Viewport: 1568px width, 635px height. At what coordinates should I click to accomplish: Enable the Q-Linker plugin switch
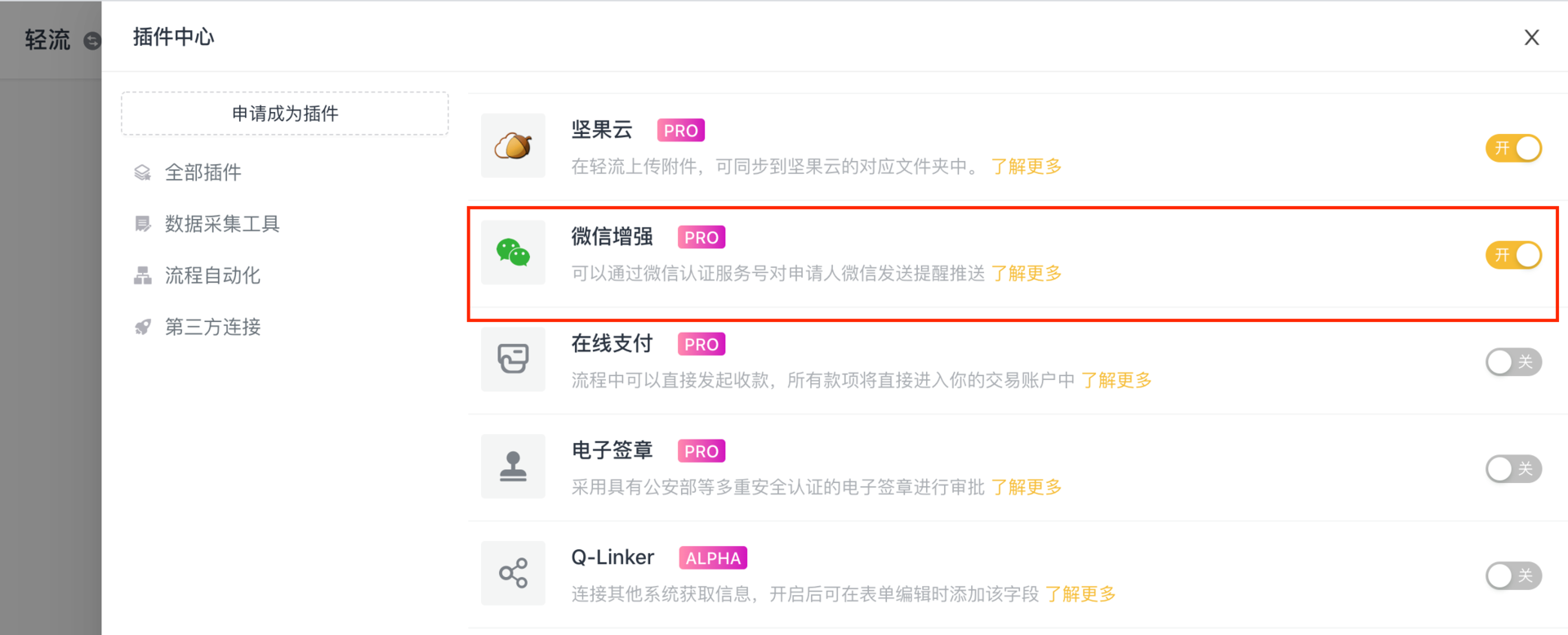pyautogui.click(x=1513, y=575)
